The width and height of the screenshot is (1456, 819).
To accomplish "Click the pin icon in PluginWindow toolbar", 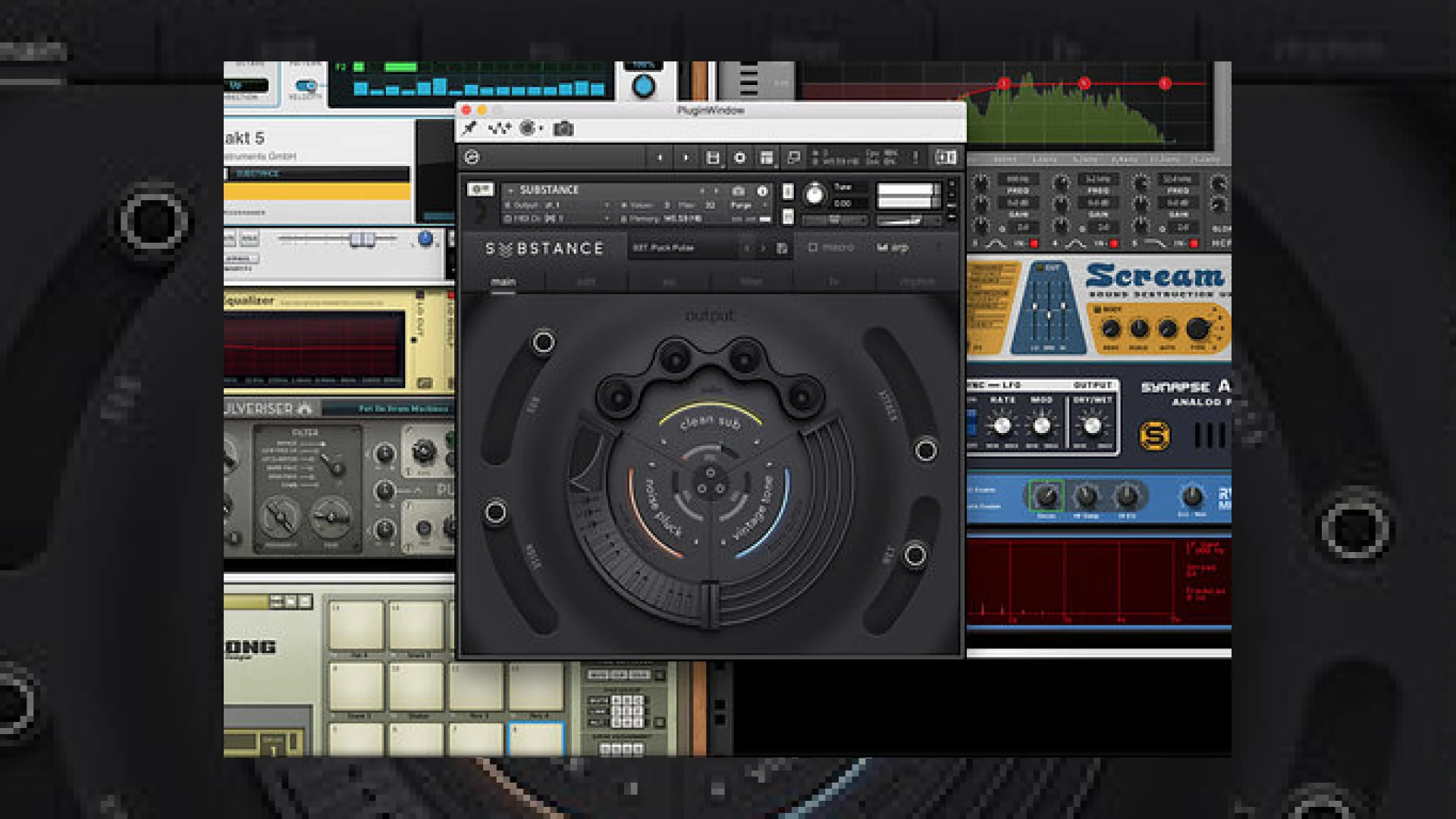I will [x=469, y=129].
